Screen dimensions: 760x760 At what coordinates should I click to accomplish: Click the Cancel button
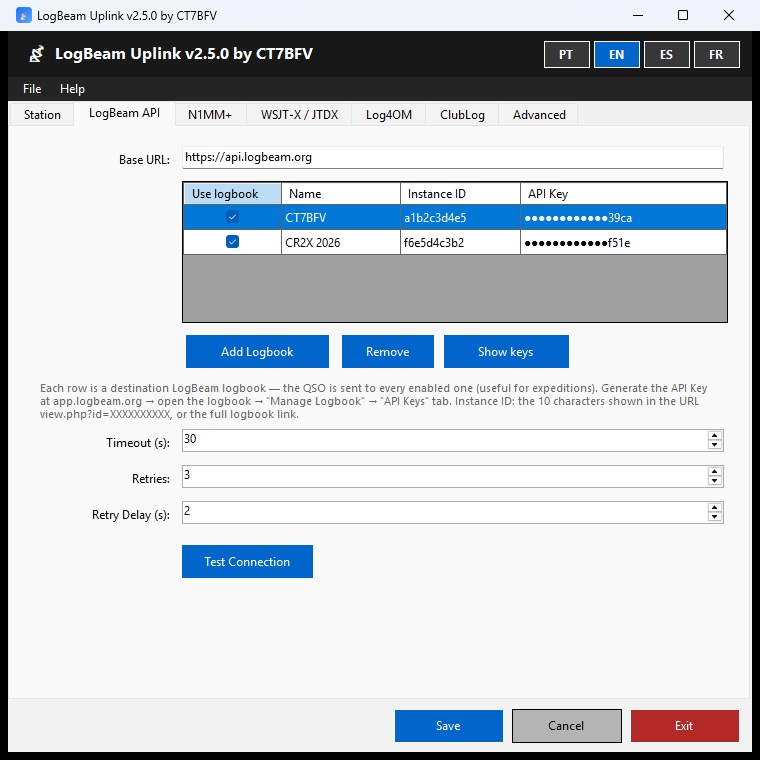[566, 726]
